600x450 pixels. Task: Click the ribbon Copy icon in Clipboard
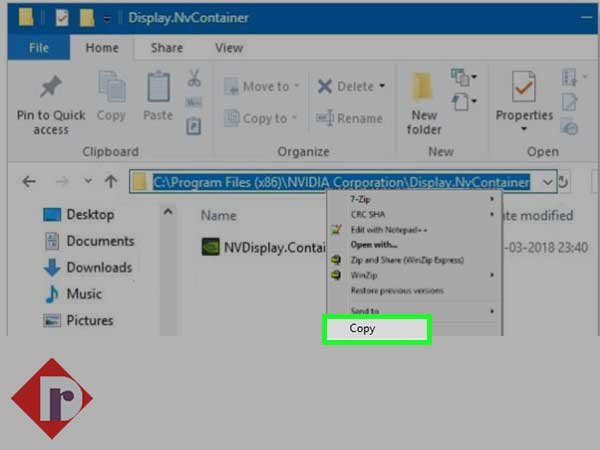(x=111, y=86)
